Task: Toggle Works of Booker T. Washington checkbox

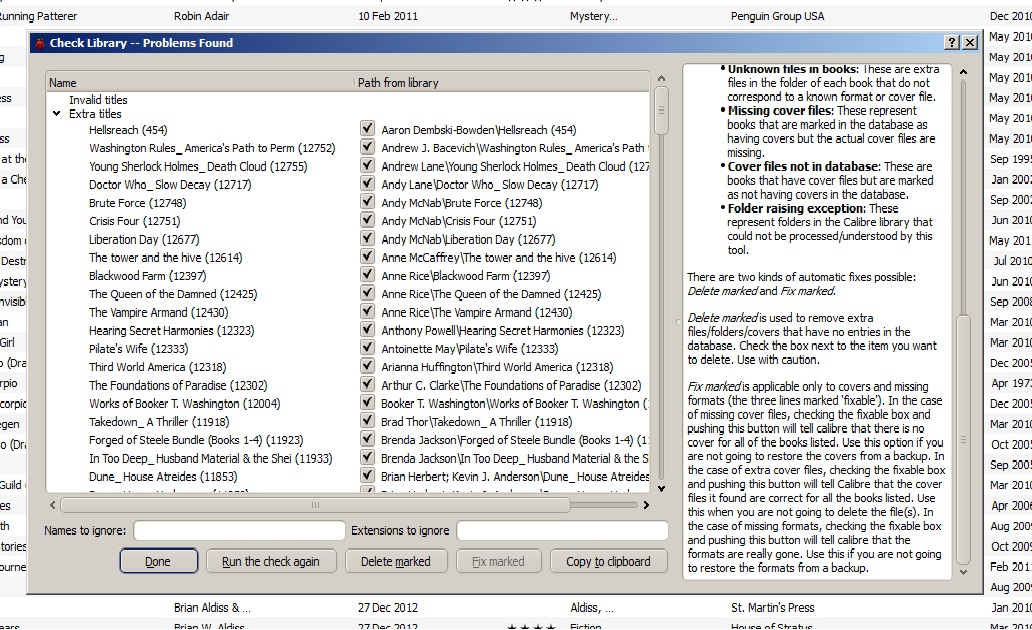Action: click(x=367, y=402)
